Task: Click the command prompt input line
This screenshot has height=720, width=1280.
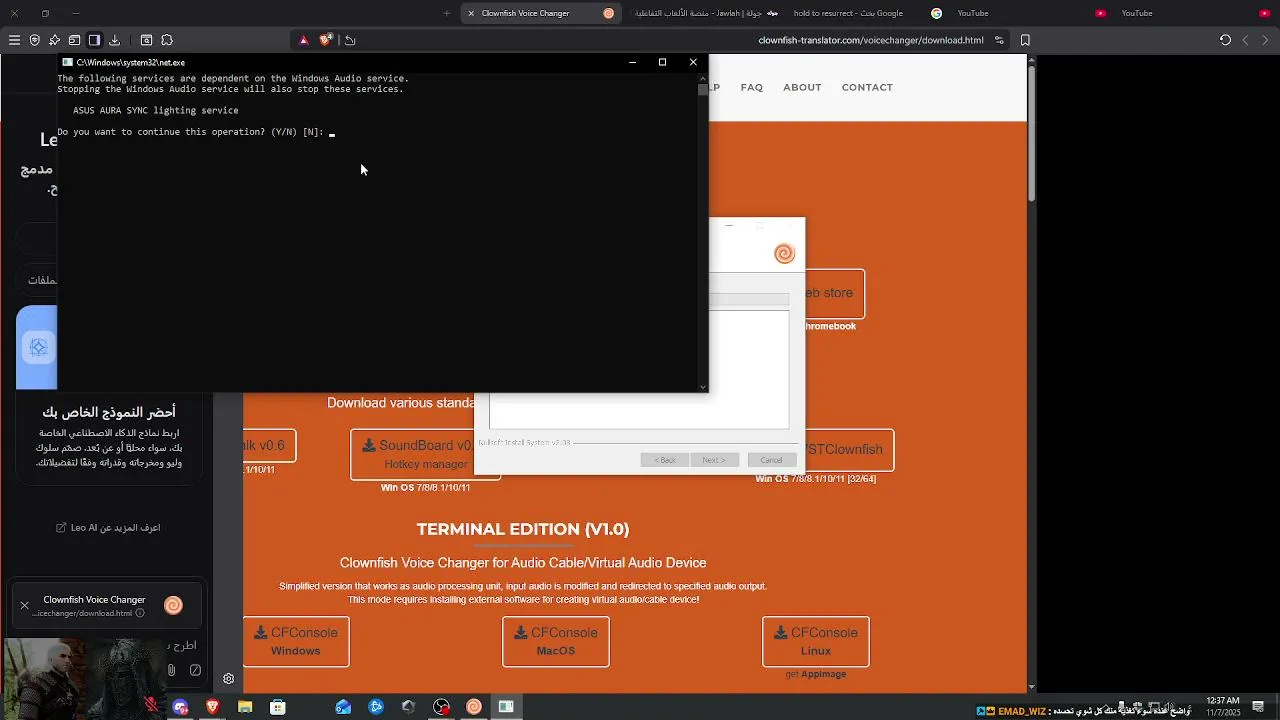Action: coord(195,132)
